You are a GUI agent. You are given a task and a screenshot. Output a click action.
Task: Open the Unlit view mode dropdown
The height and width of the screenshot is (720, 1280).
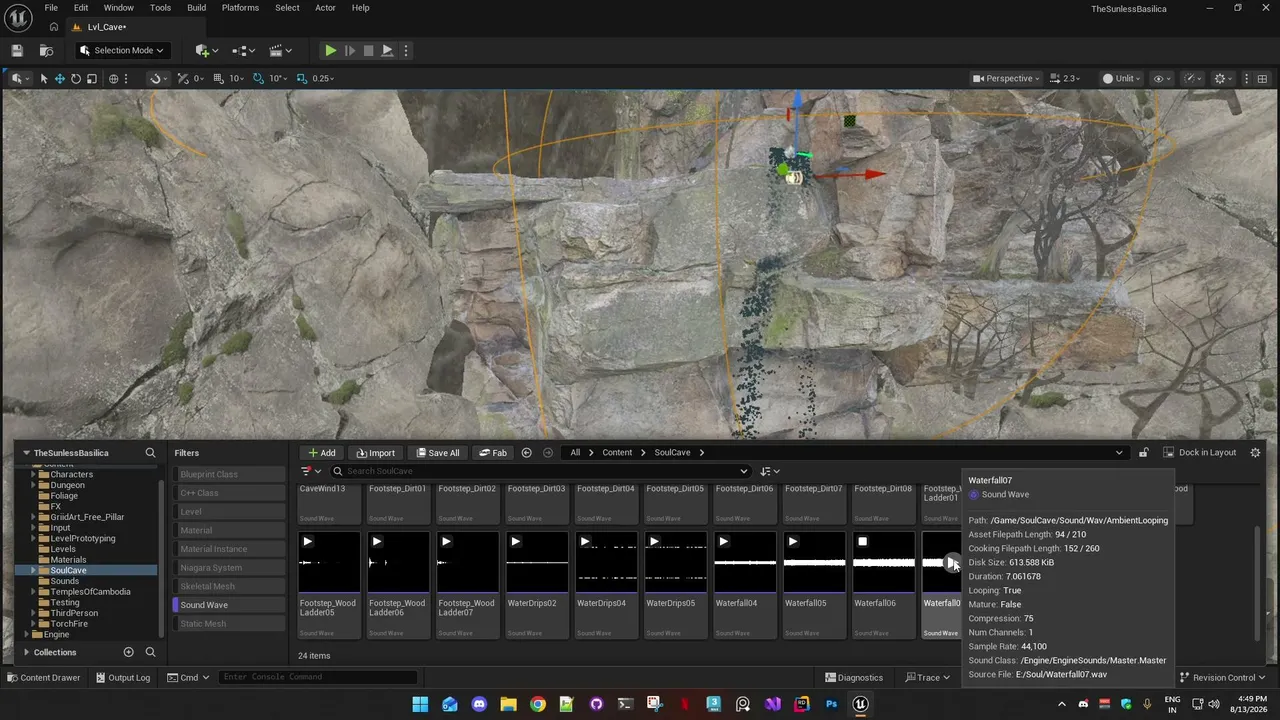tap(1122, 78)
